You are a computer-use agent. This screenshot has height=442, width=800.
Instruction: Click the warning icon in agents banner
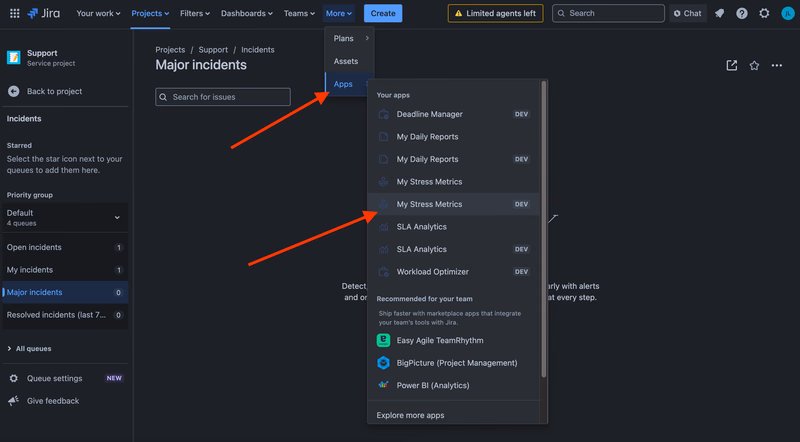click(458, 13)
